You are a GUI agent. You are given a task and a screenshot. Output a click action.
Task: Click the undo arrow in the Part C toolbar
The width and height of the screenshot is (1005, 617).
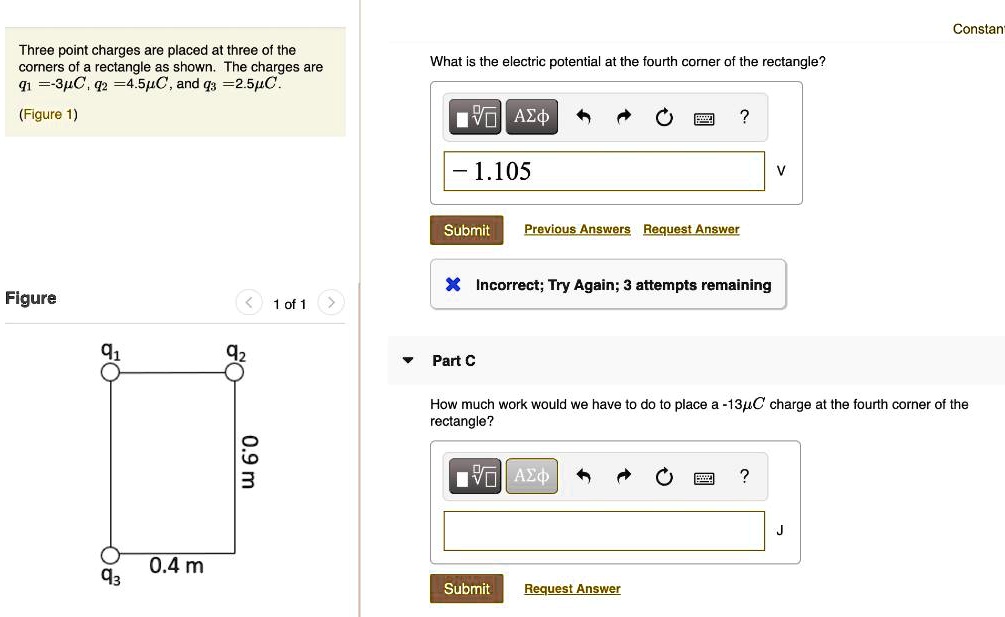tap(585, 478)
